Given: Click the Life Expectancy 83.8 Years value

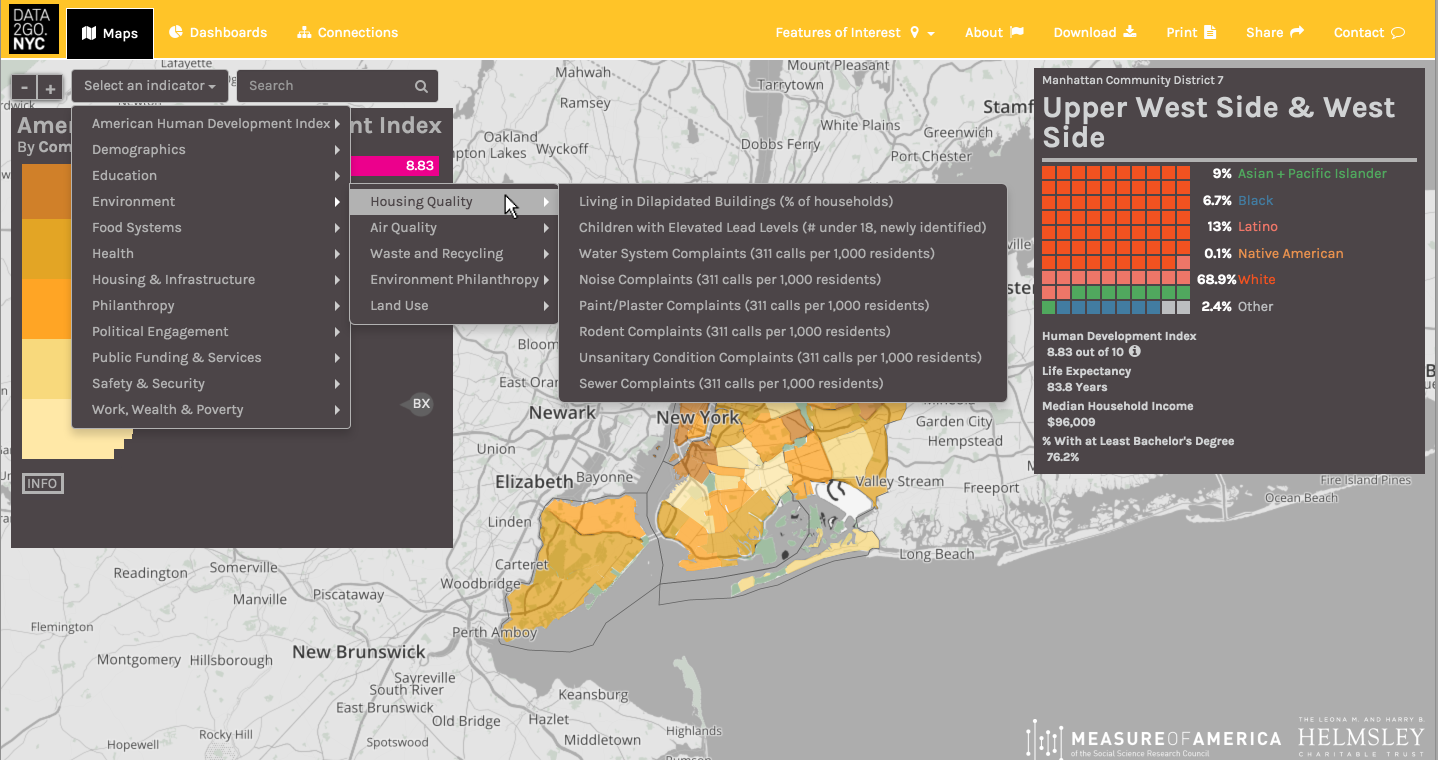Looking at the screenshot, I should pyautogui.click(x=1077, y=387).
